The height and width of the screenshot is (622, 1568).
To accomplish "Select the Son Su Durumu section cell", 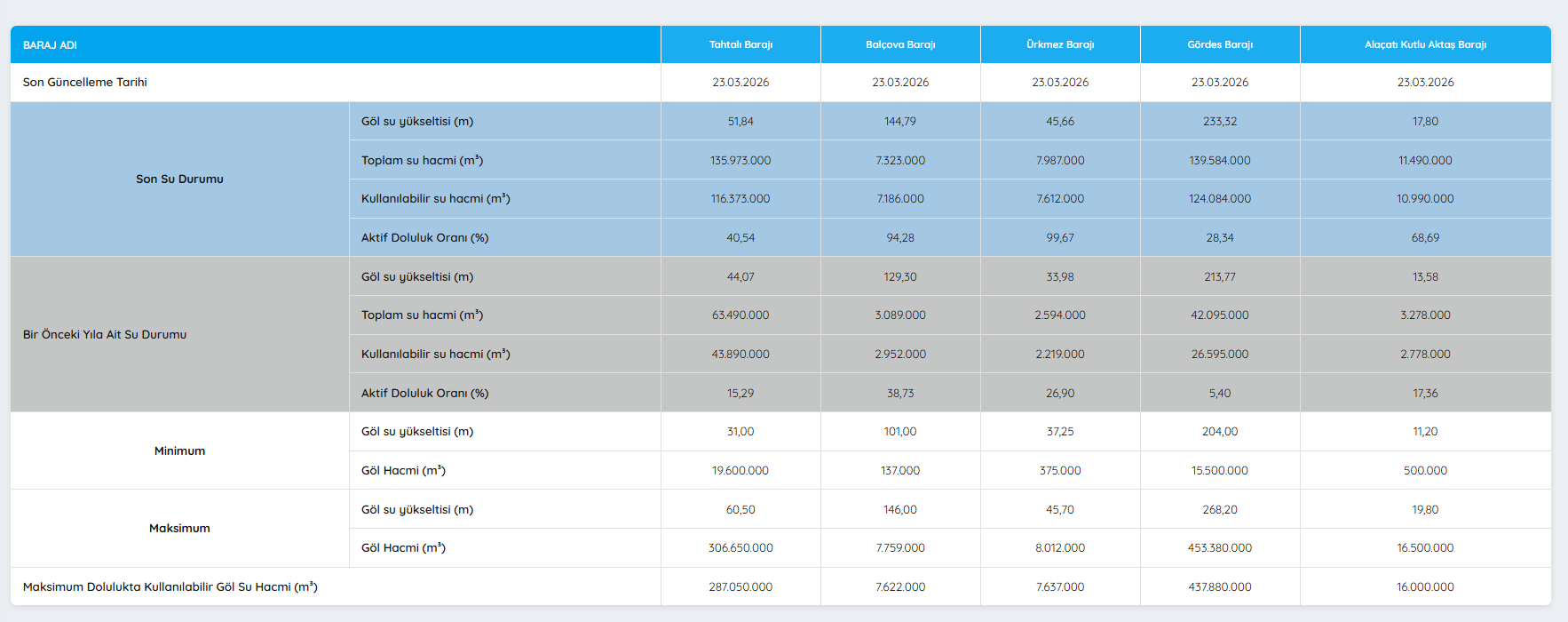I will pyautogui.click(x=179, y=179).
